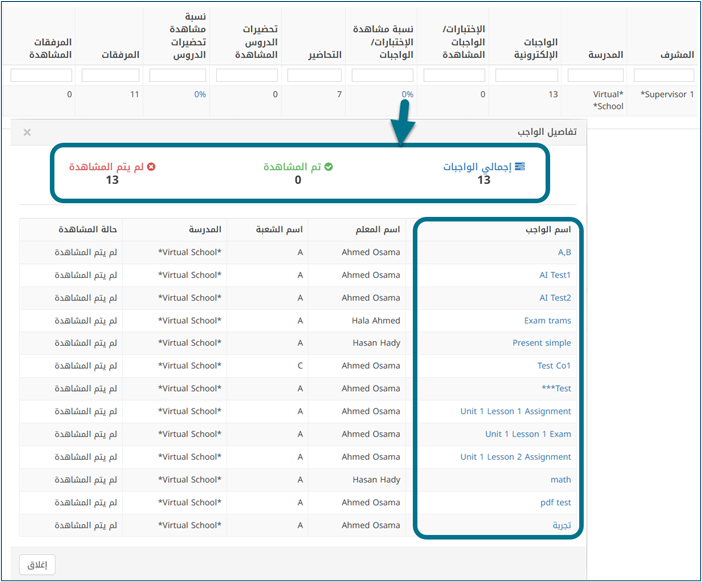
Task: Click the 0% exams viewing percentage link
Action: pos(407,95)
